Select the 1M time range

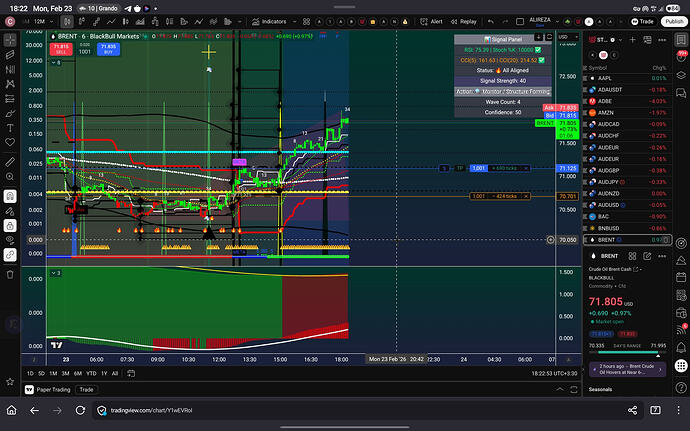click(53, 373)
